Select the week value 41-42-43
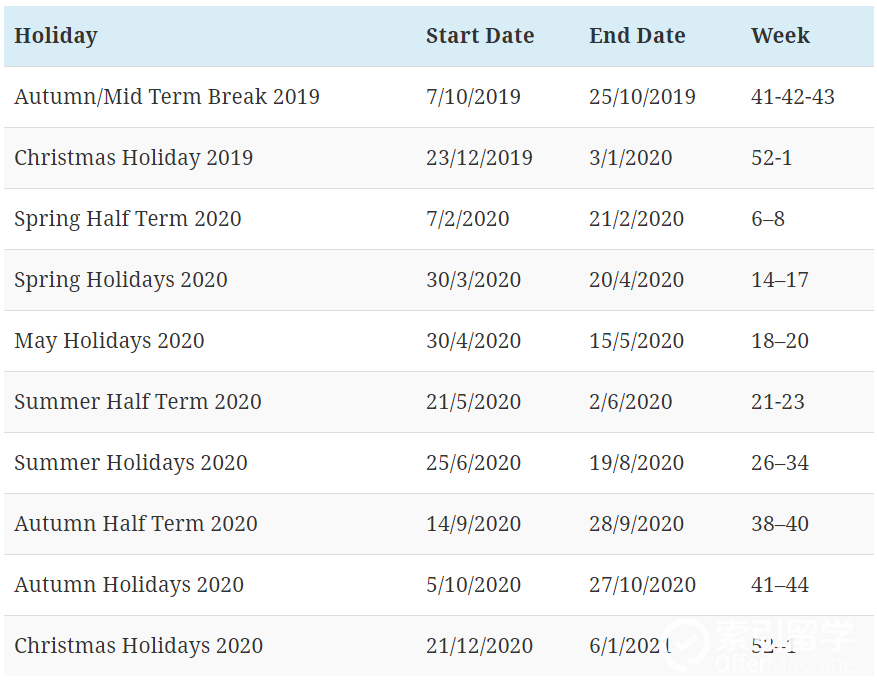This screenshot has height=682, width=877. click(x=793, y=97)
